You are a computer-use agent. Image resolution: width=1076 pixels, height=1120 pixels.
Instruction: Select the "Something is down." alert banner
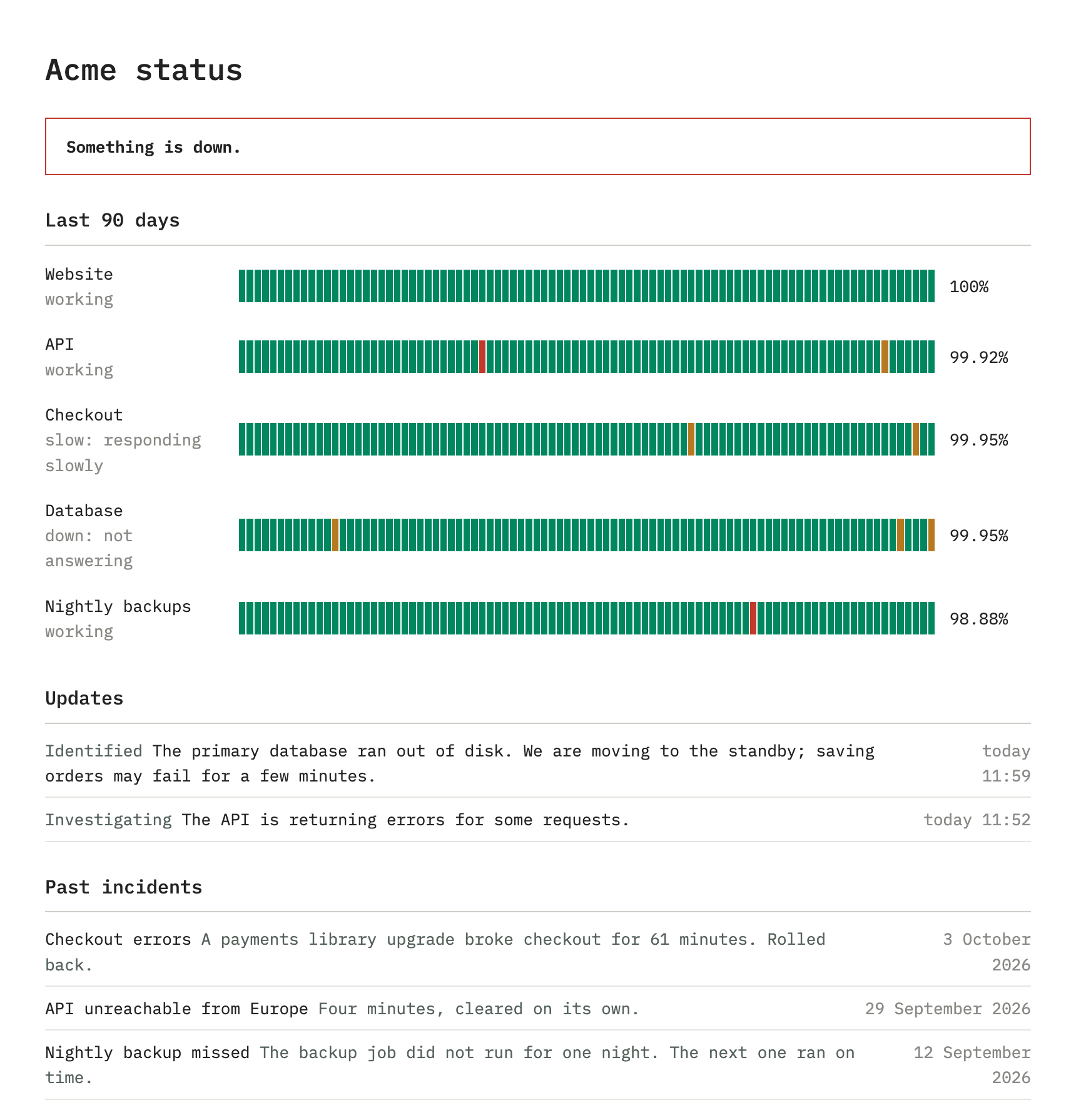538,146
